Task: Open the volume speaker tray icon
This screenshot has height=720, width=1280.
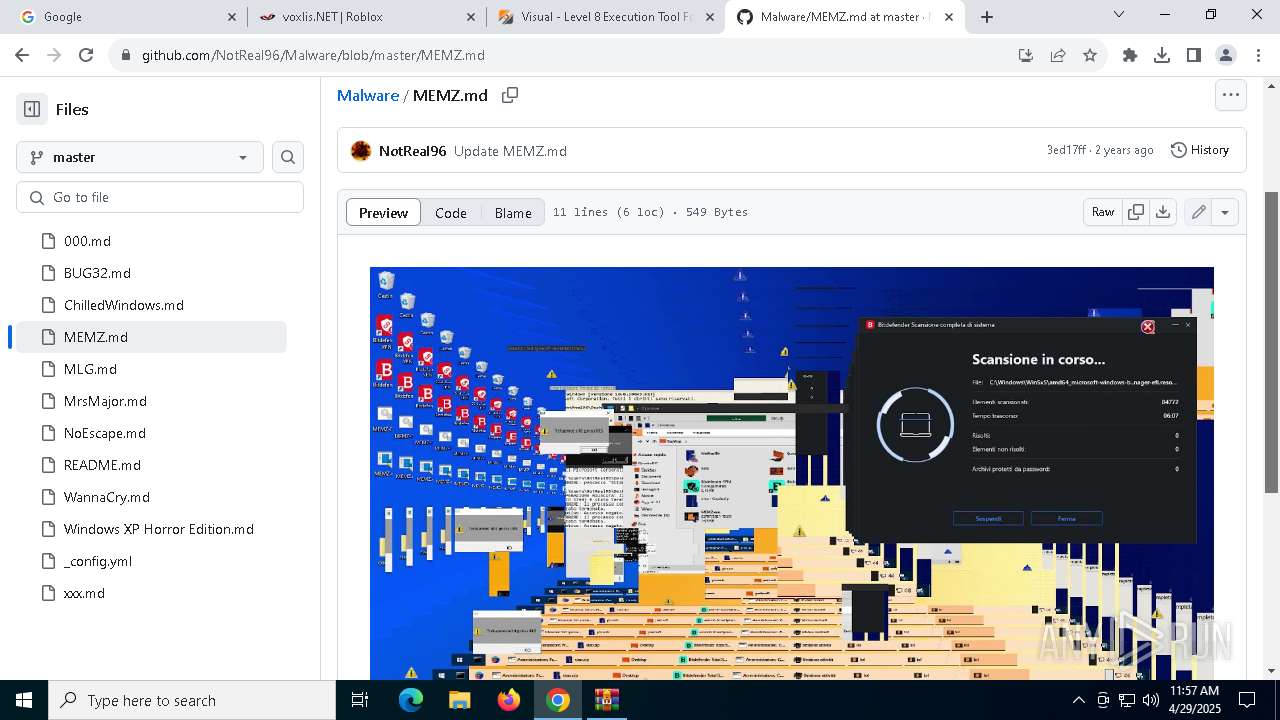Action: click(1151, 700)
